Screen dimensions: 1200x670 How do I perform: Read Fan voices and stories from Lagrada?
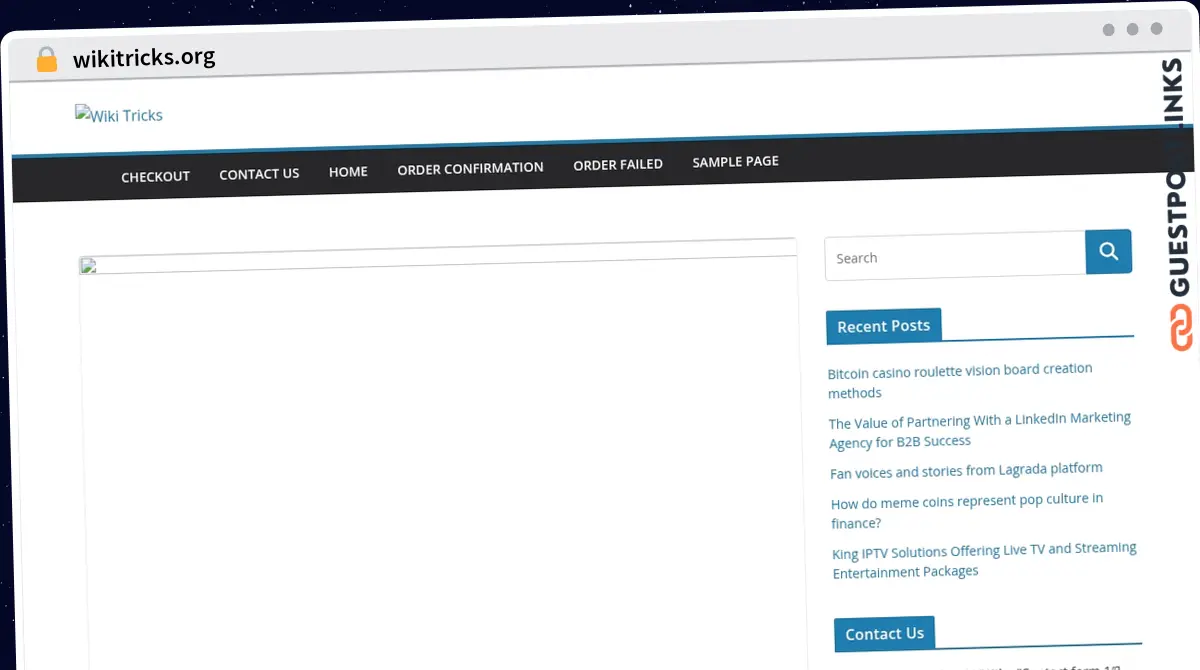[966, 470]
